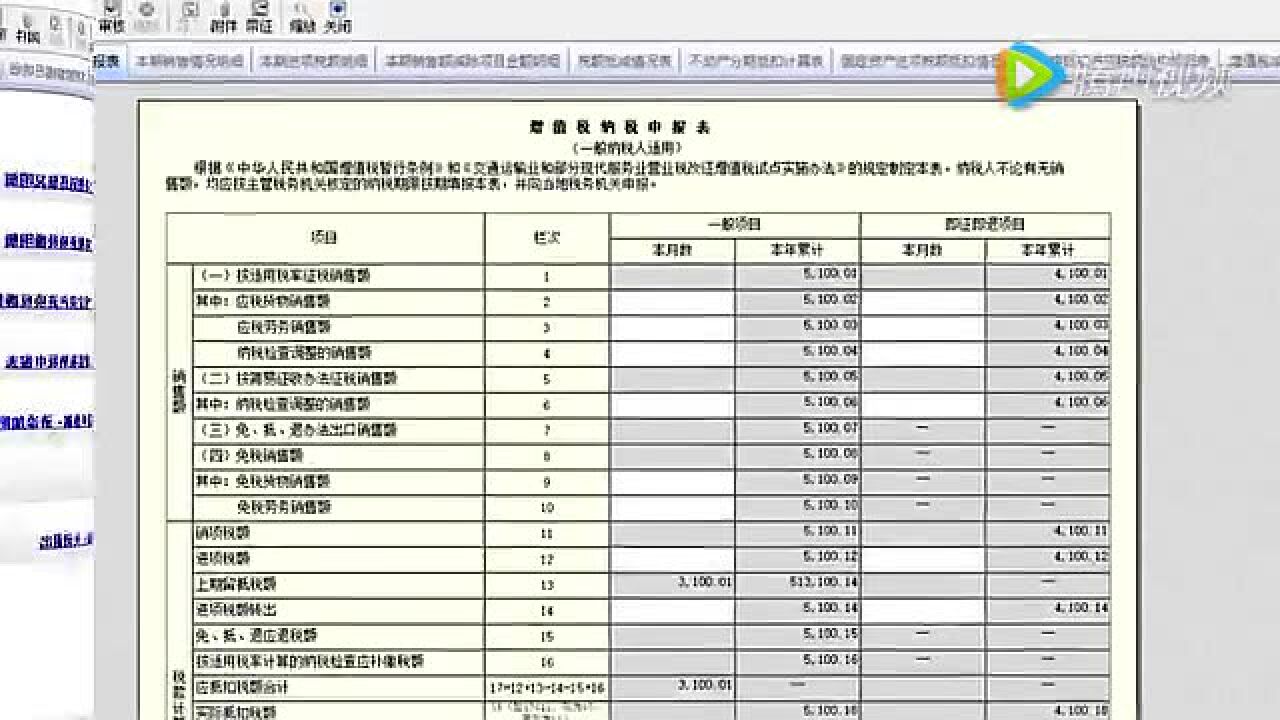Click the value 4,100.03
Viewport: 1280px width, 720px height.
(x=1080, y=326)
